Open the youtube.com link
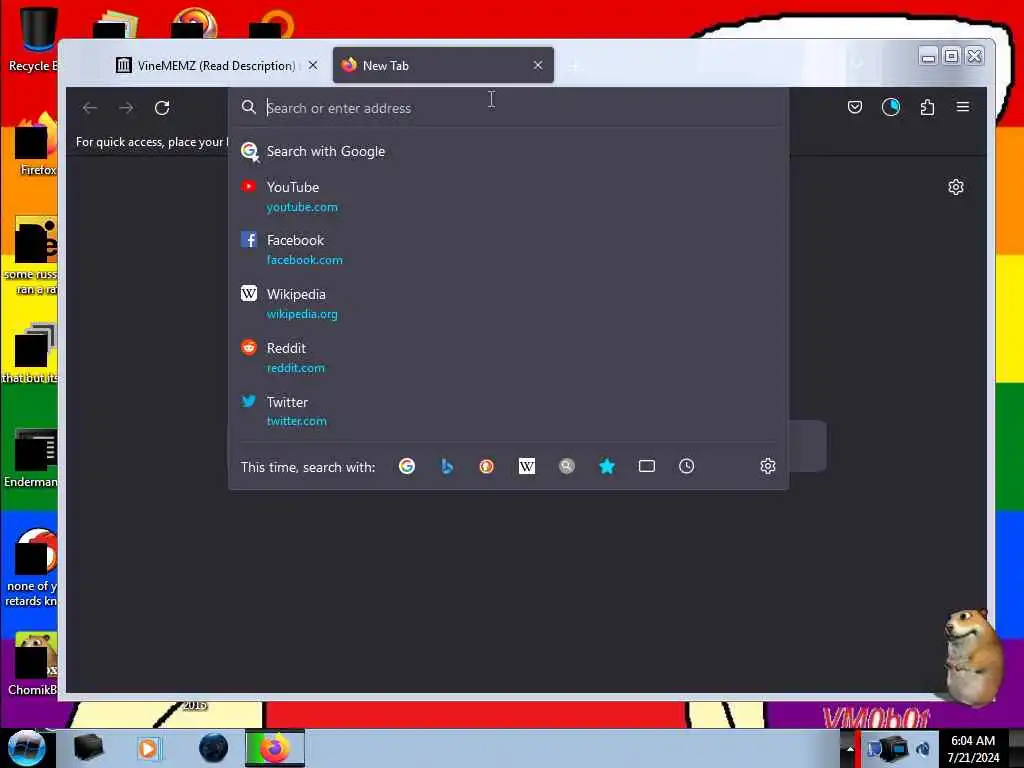 (x=302, y=207)
